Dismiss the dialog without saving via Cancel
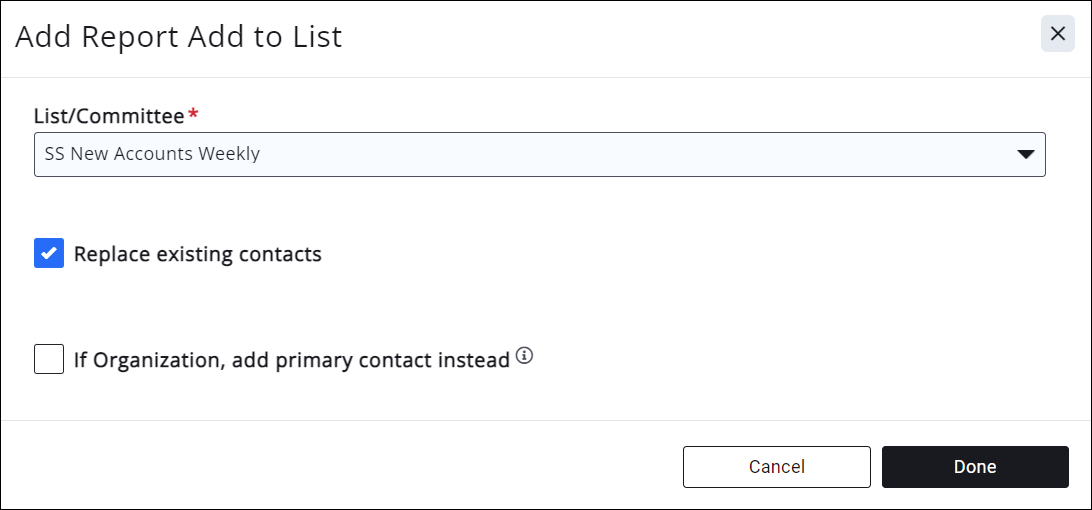Image resolution: width=1092 pixels, height=510 pixels. tap(777, 467)
